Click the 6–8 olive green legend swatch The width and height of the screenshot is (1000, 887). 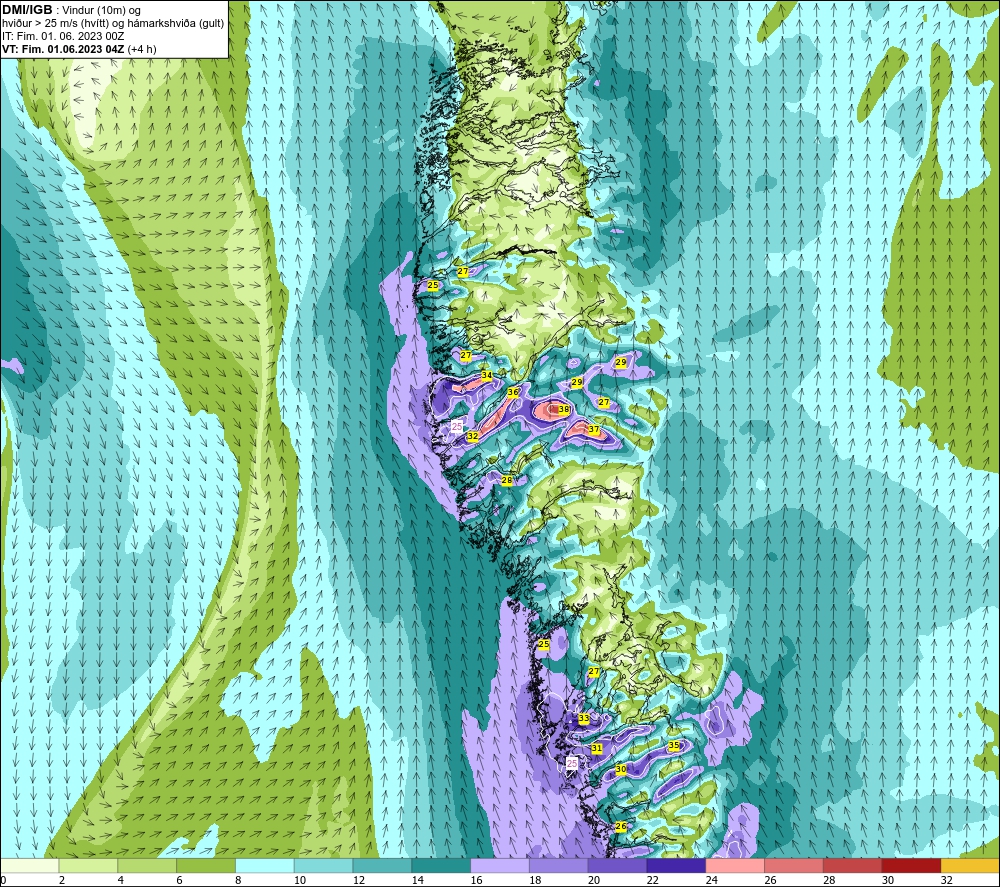(x=206, y=865)
